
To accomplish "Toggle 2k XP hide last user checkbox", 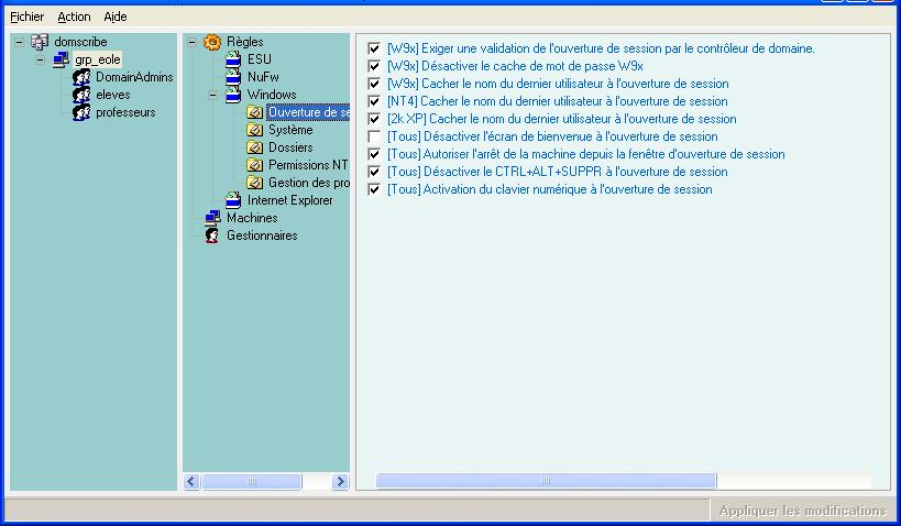I will [374, 119].
